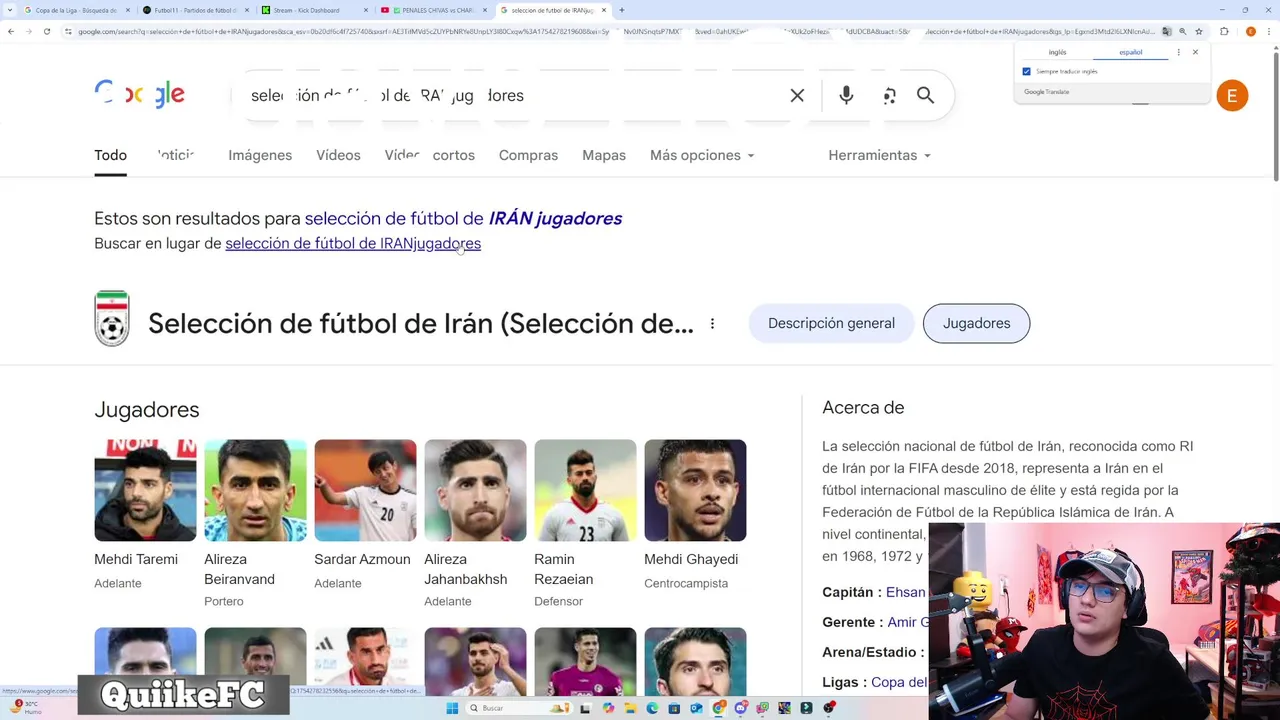Open Ramin Rezaeian player photo

point(585,490)
